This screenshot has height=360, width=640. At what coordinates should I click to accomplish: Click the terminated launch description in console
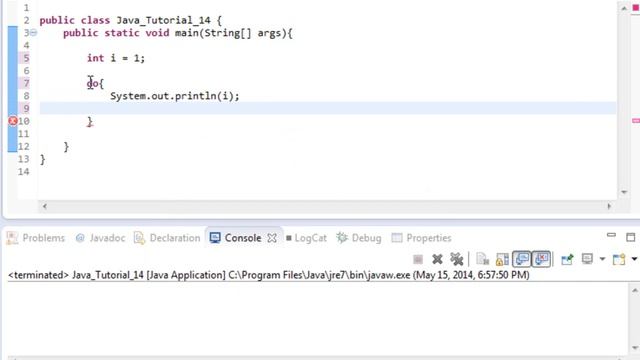tap(269, 275)
